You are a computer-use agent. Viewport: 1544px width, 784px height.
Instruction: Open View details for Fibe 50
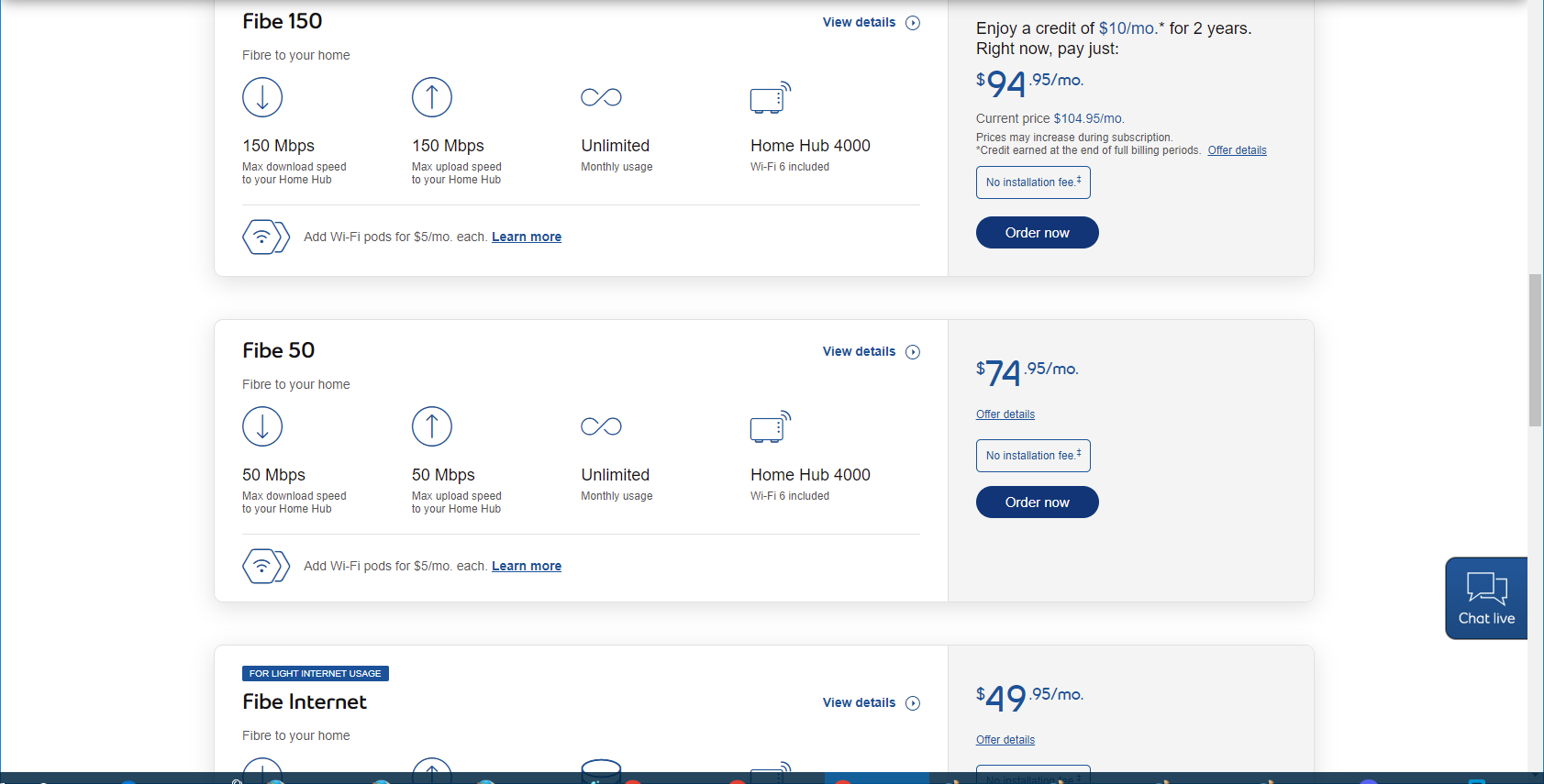872,352
